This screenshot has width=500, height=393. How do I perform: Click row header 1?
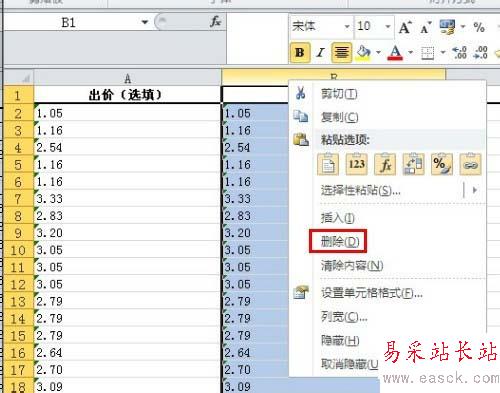click(x=18, y=95)
